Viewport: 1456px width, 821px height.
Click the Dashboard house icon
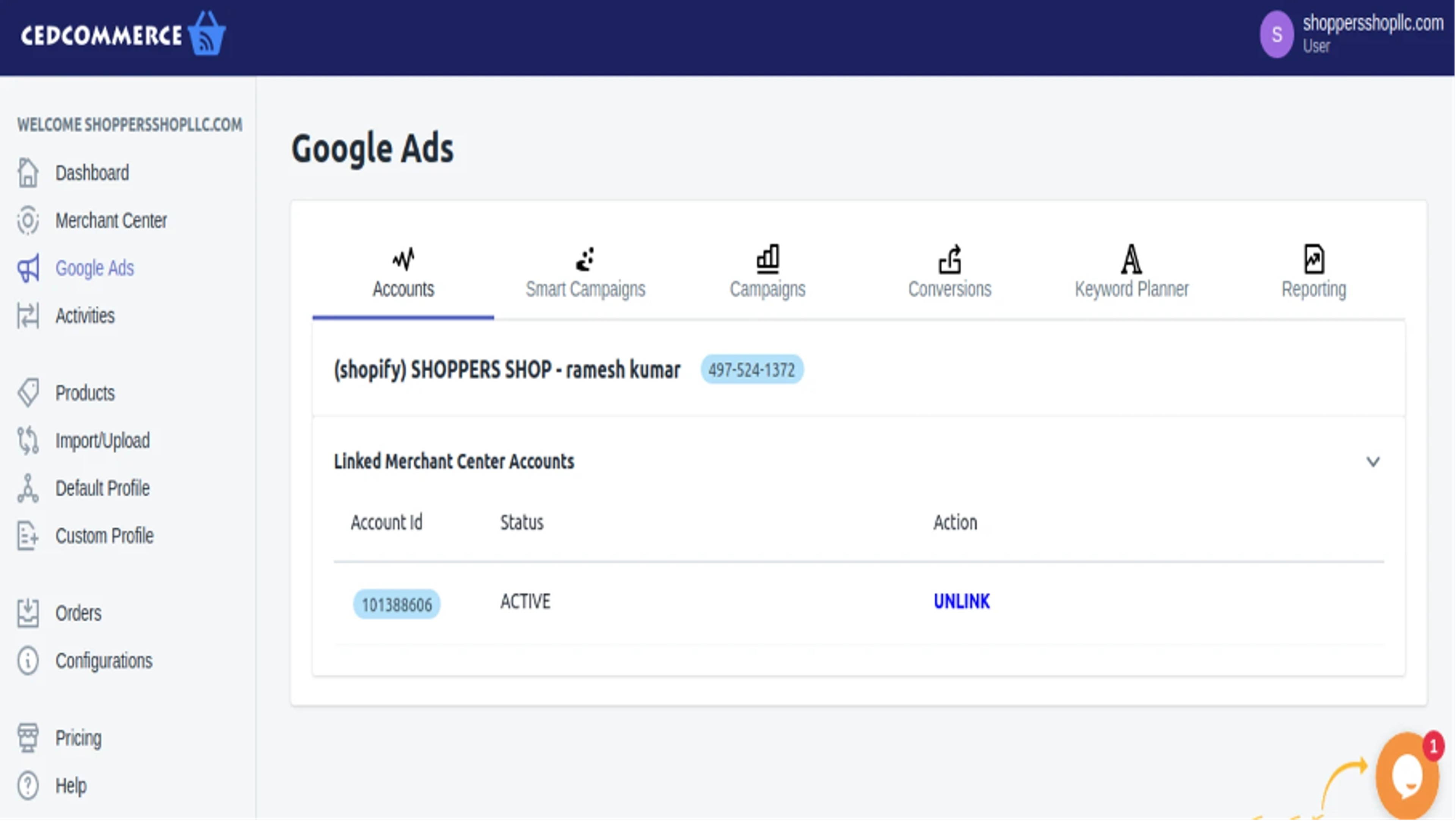28,173
